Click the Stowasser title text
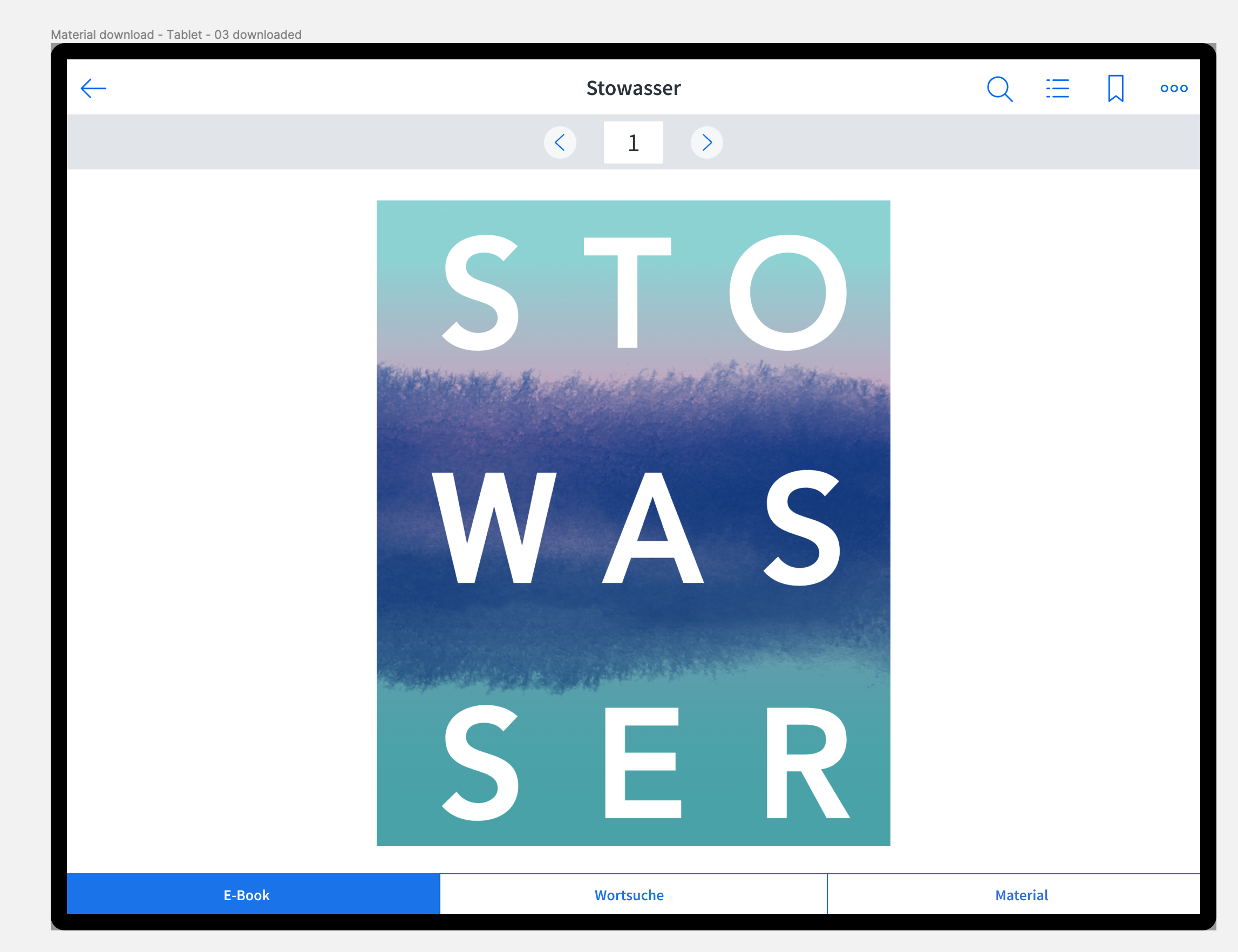 tap(634, 89)
